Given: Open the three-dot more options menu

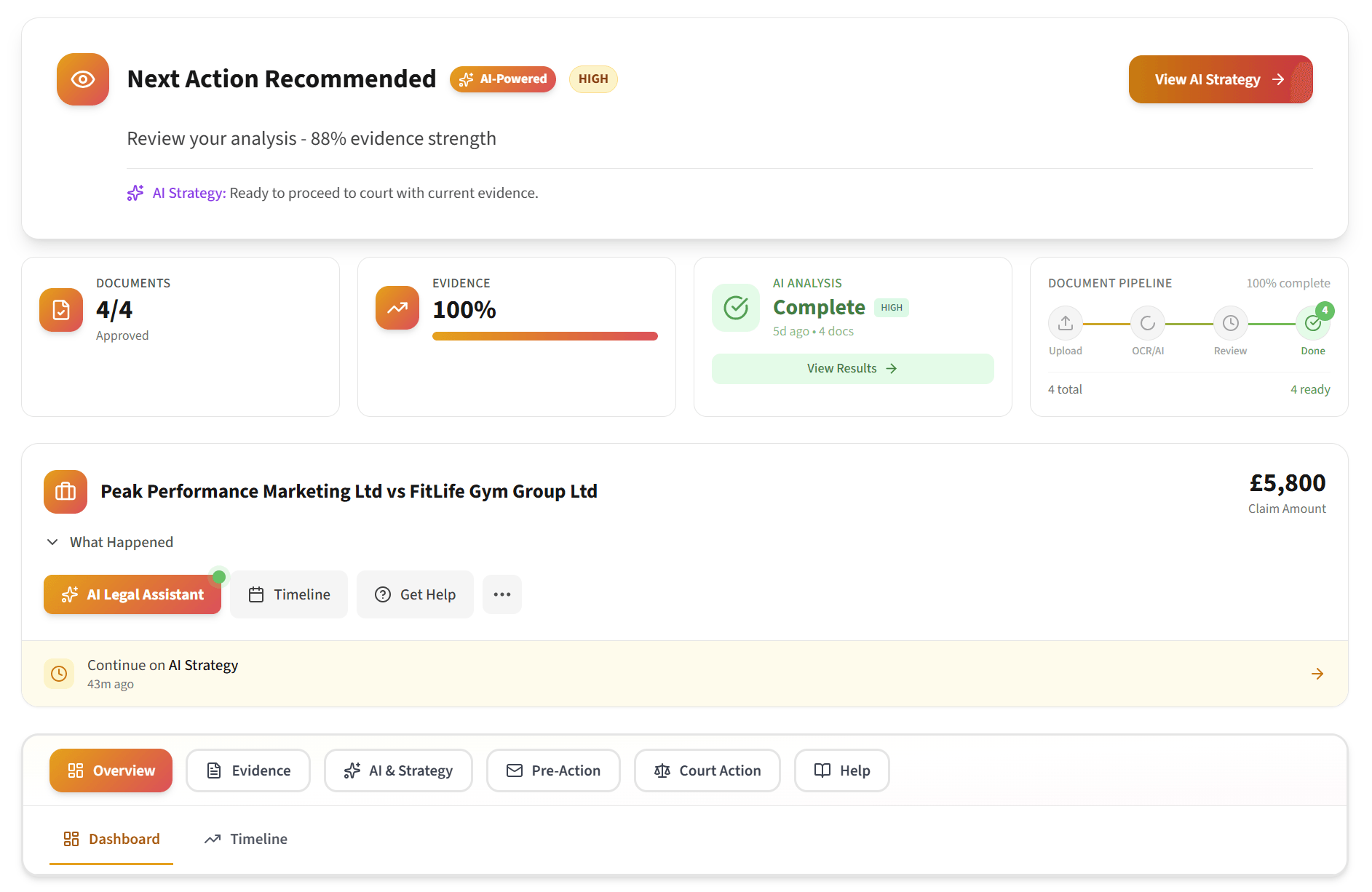Looking at the screenshot, I should click(501, 594).
